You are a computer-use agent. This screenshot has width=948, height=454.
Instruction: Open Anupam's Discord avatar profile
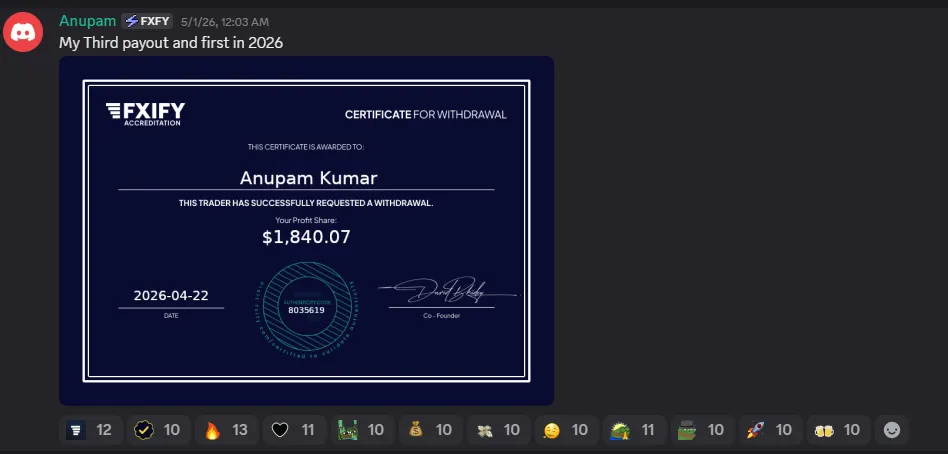(x=22, y=32)
